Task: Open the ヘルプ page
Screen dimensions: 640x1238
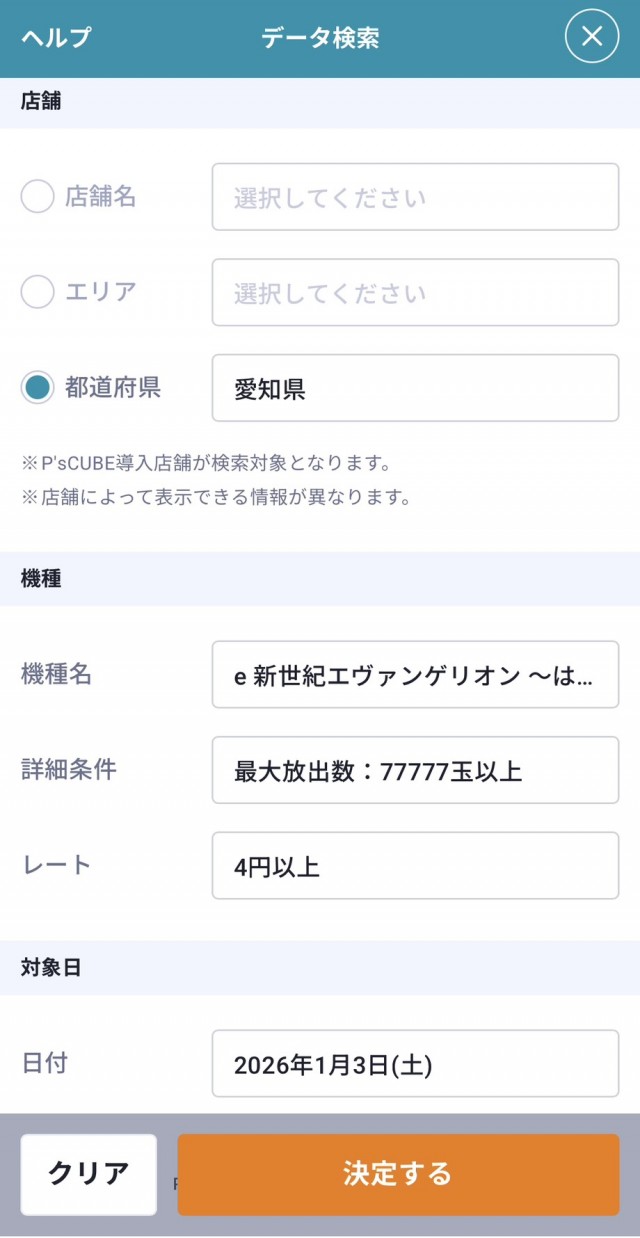Action: [56, 38]
